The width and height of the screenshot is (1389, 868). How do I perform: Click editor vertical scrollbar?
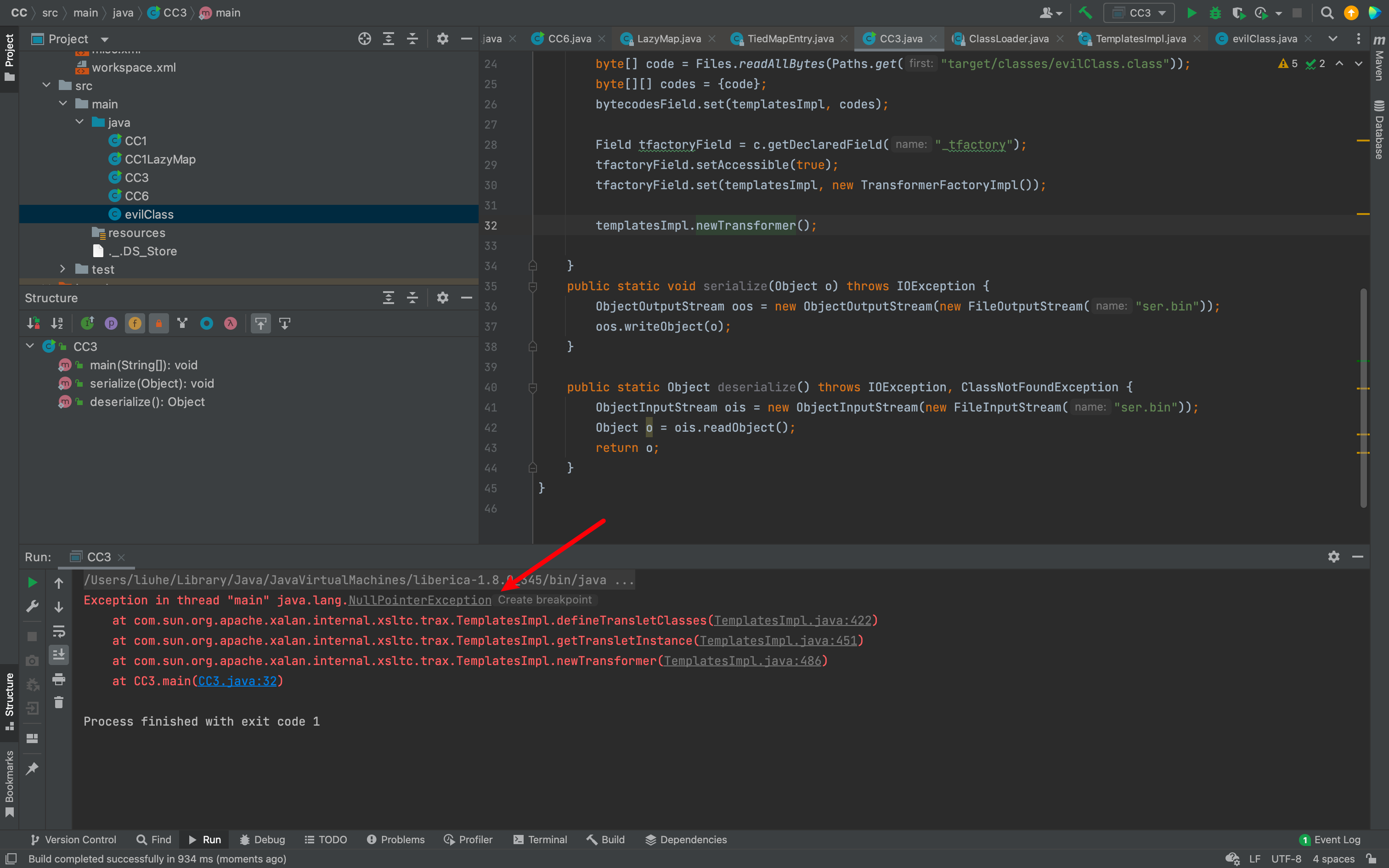[x=1363, y=397]
